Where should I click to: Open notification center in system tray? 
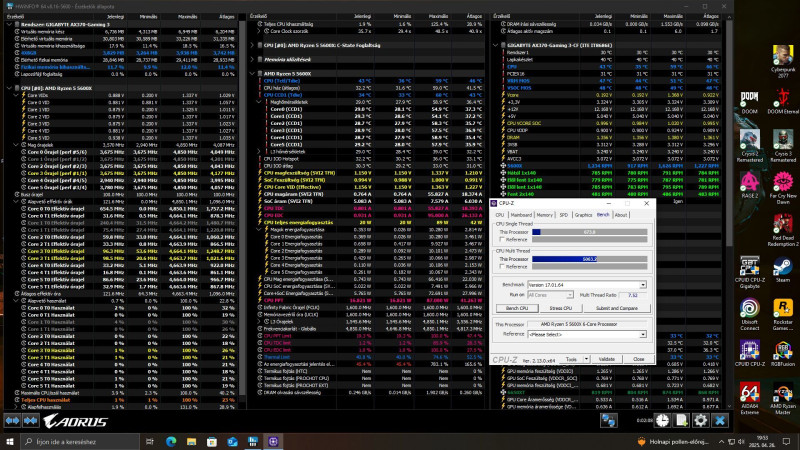tap(786, 441)
